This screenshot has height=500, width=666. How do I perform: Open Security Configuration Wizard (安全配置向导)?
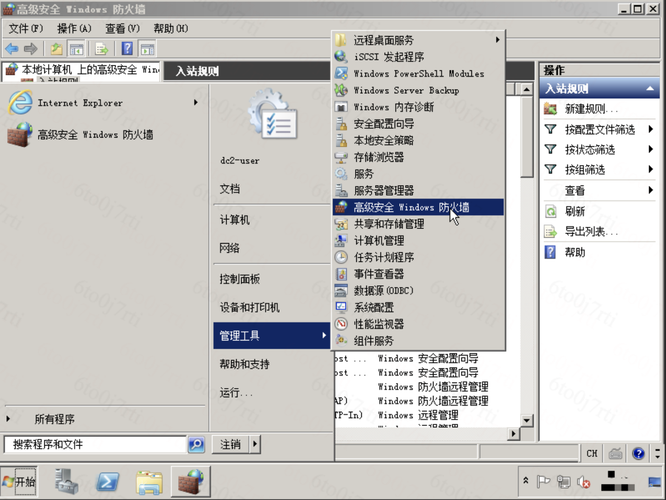(x=418, y=124)
